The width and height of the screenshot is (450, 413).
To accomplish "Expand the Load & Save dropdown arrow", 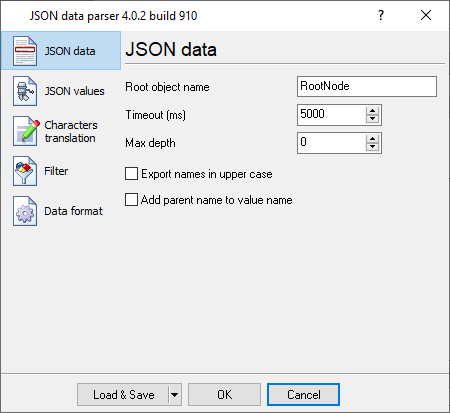I will click(175, 395).
